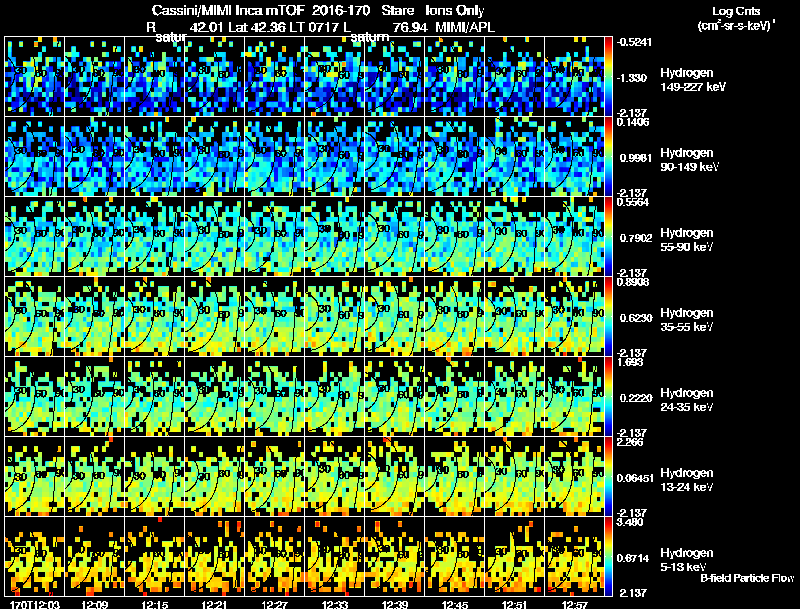Click the 12:27 time label

tap(274, 605)
